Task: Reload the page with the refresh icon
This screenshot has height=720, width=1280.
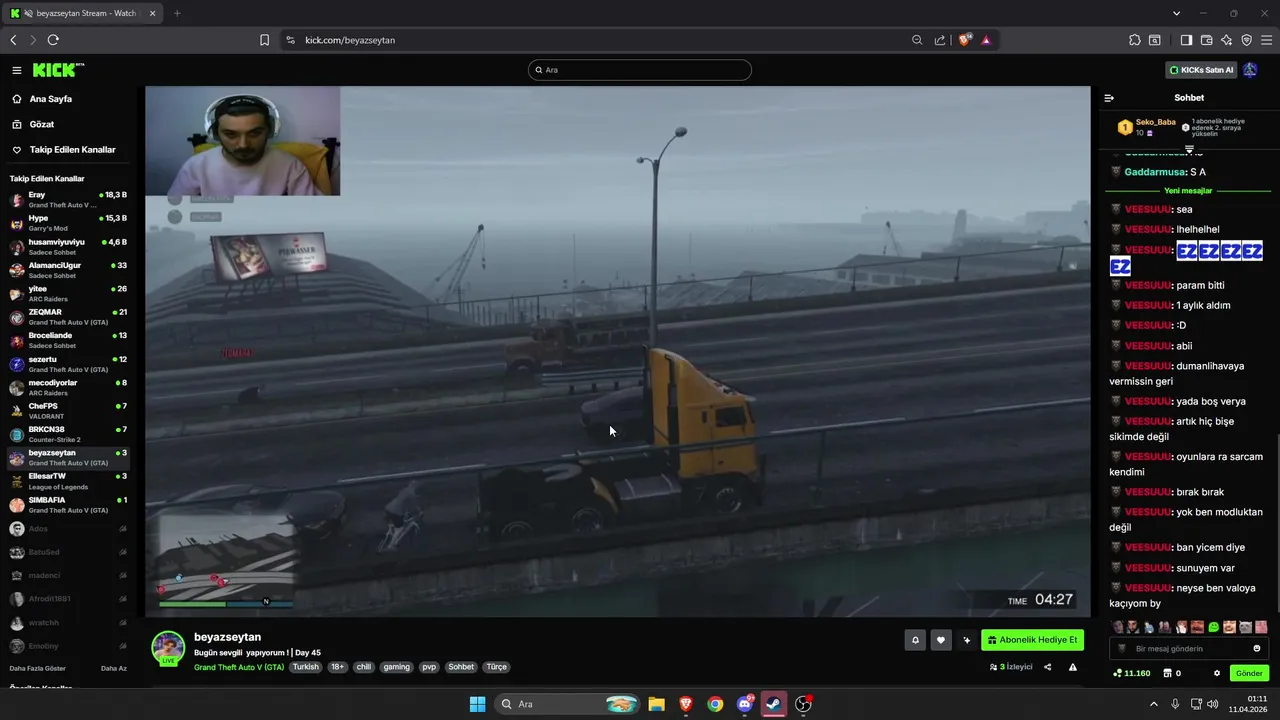Action: 53,40
